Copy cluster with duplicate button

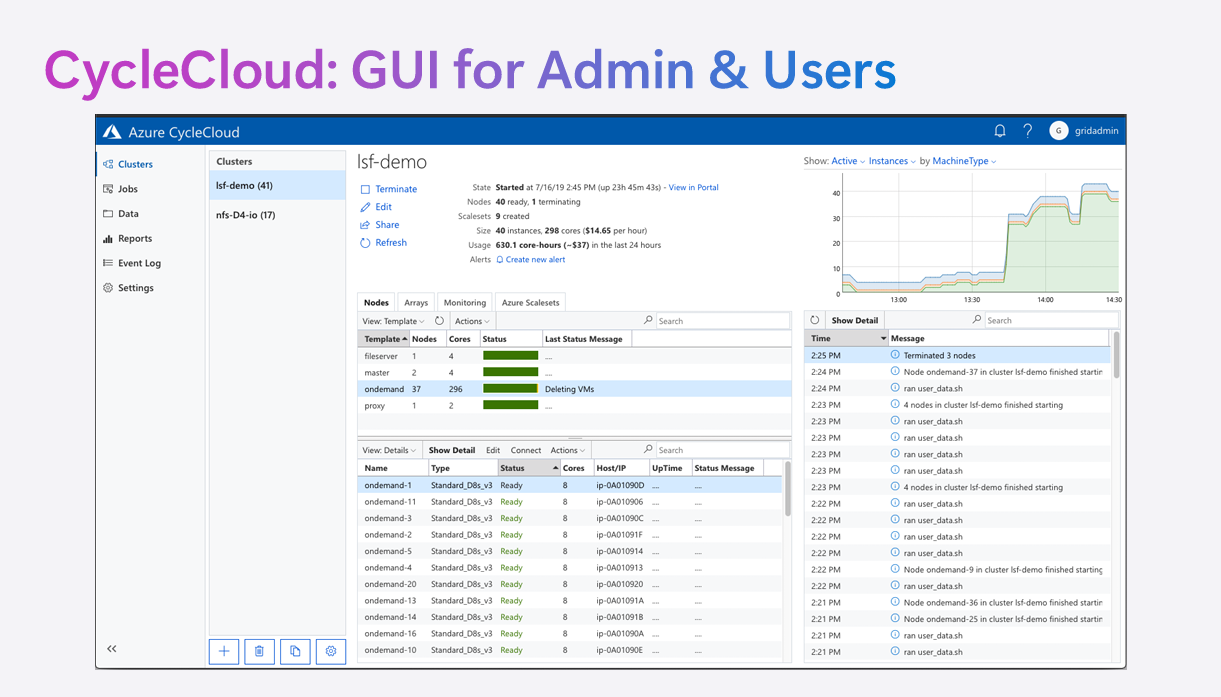click(295, 651)
